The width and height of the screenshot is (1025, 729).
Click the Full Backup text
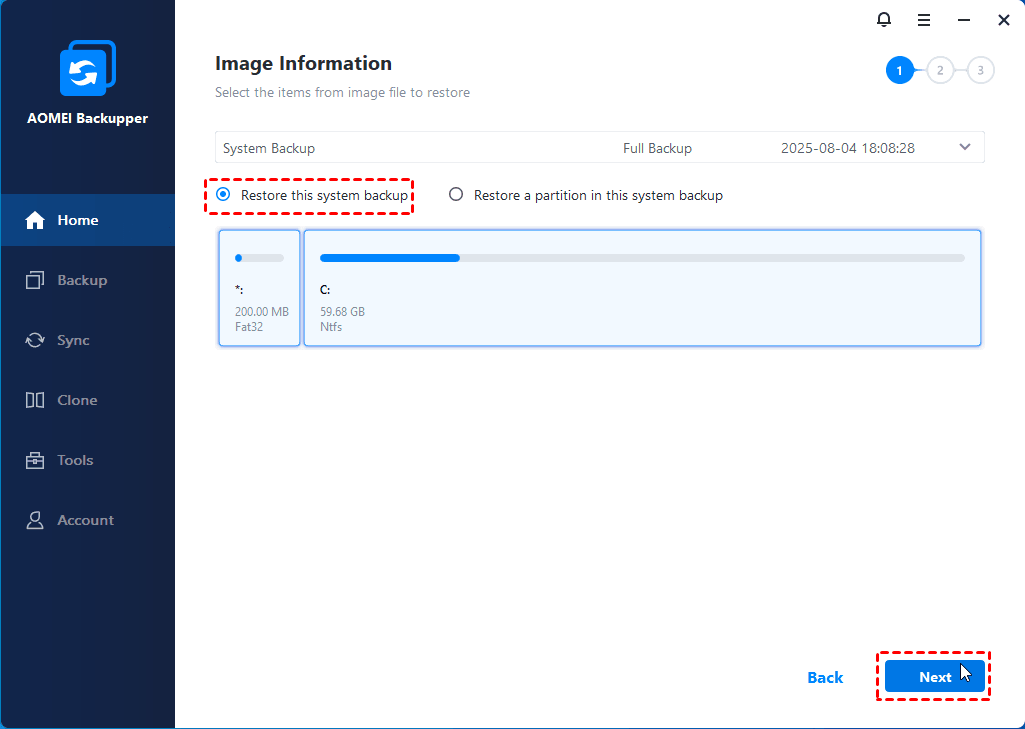pos(657,148)
